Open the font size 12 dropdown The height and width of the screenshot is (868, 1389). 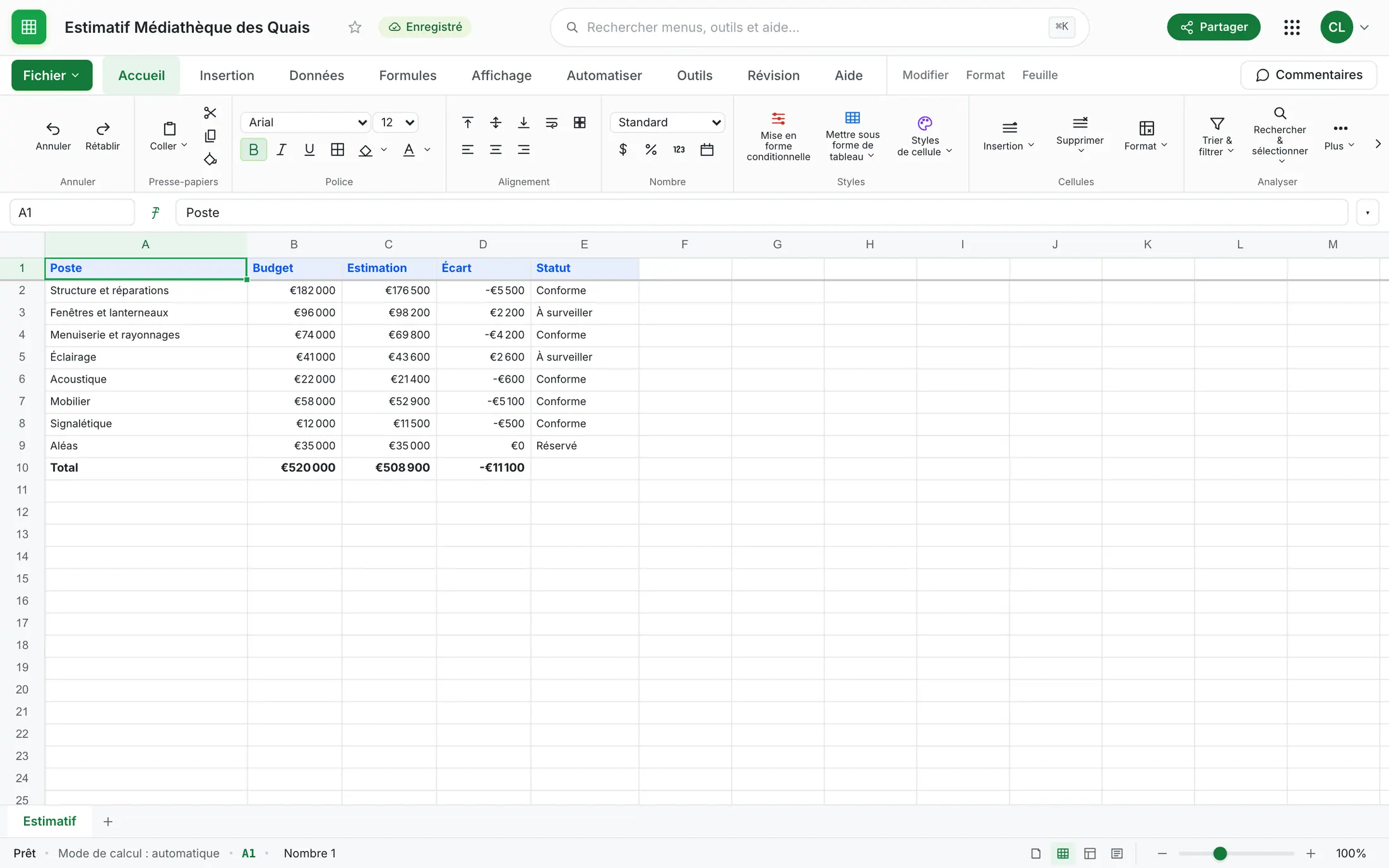point(396,122)
